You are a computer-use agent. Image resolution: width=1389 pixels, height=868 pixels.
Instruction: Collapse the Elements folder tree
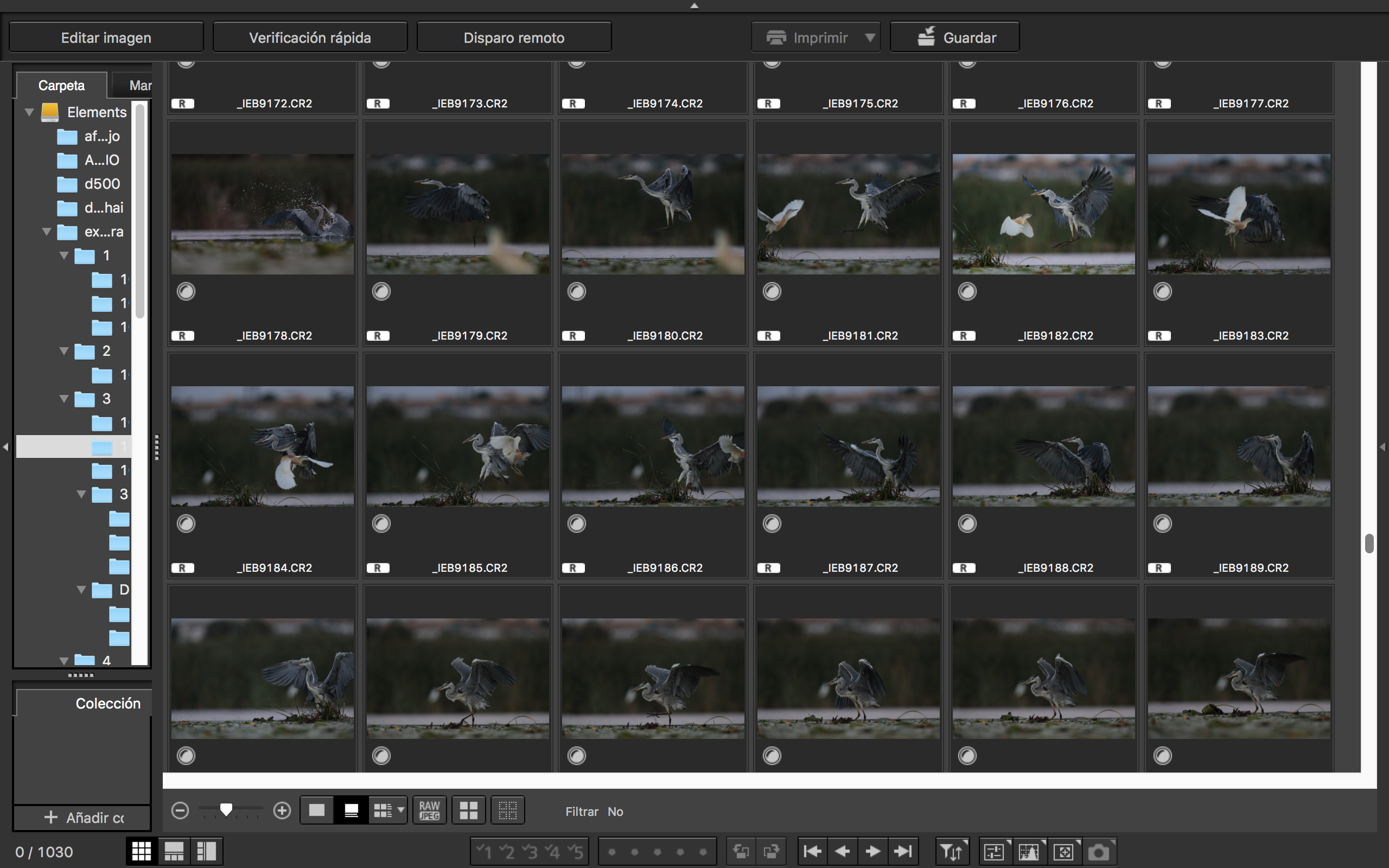(29, 112)
